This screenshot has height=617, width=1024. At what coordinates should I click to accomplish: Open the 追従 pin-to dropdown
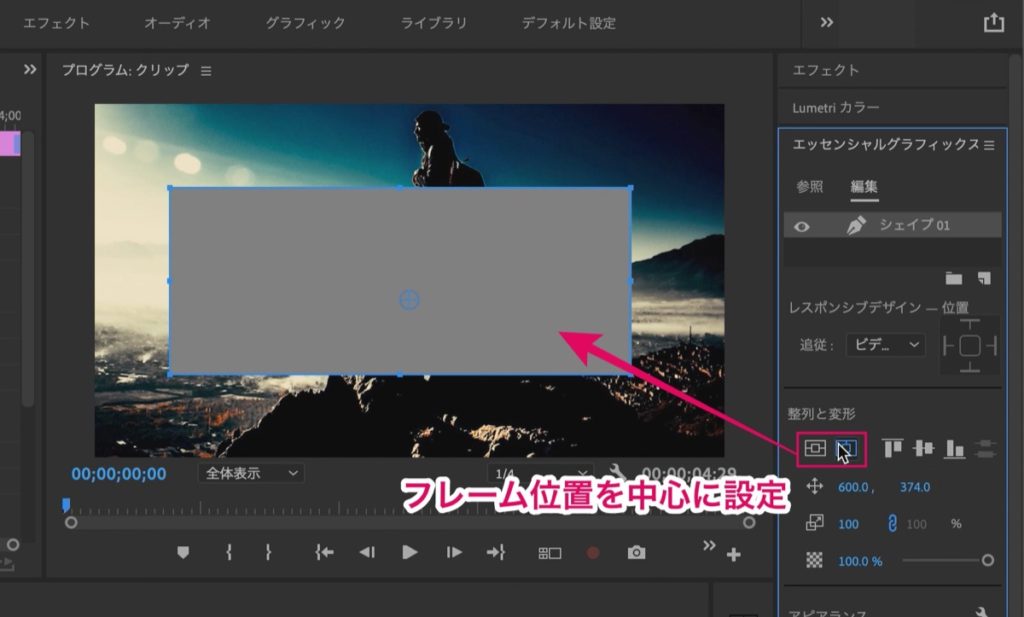pos(886,345)
